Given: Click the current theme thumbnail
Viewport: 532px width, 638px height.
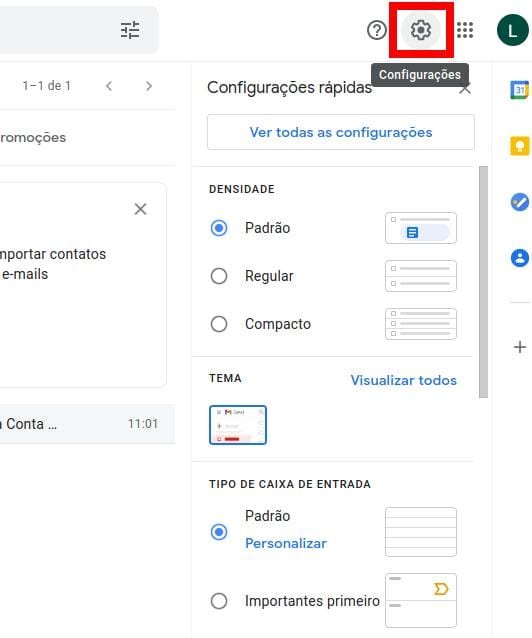Looking at the screenshot, I should point(238,425).
